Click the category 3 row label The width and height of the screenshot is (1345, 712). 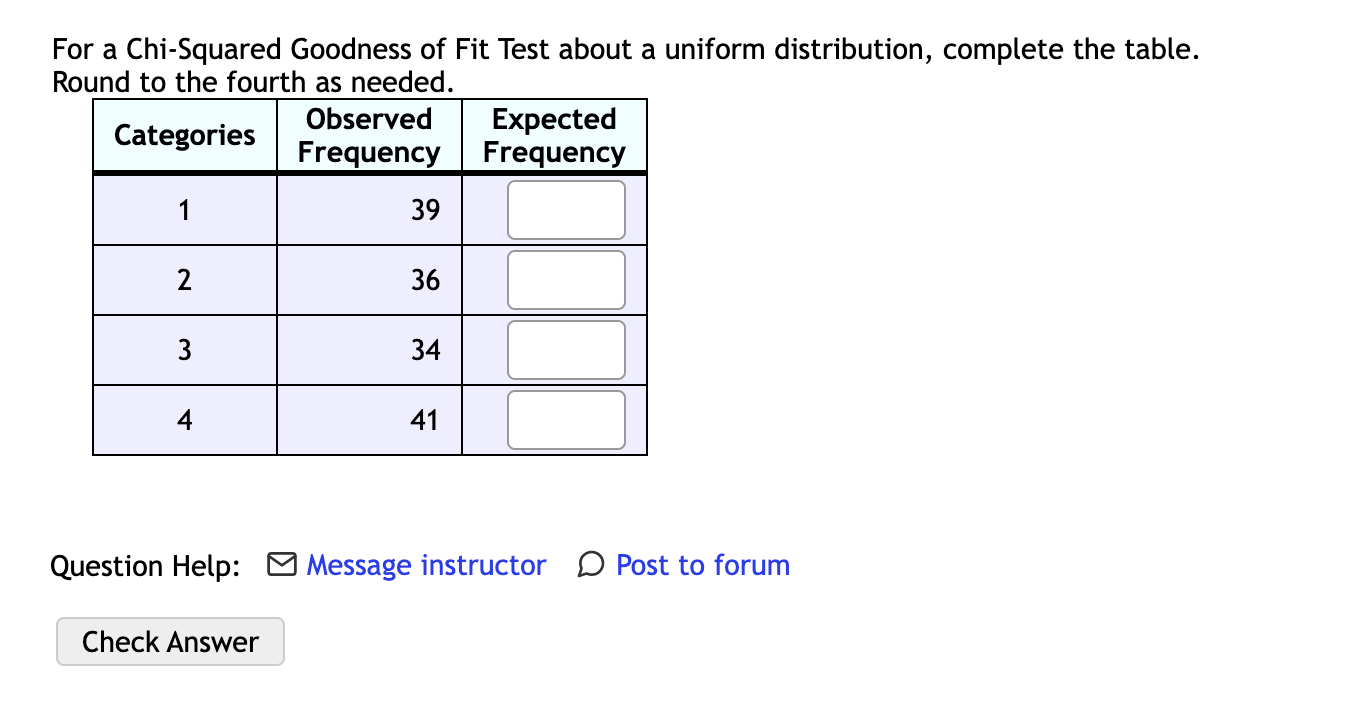pos(184,350)
